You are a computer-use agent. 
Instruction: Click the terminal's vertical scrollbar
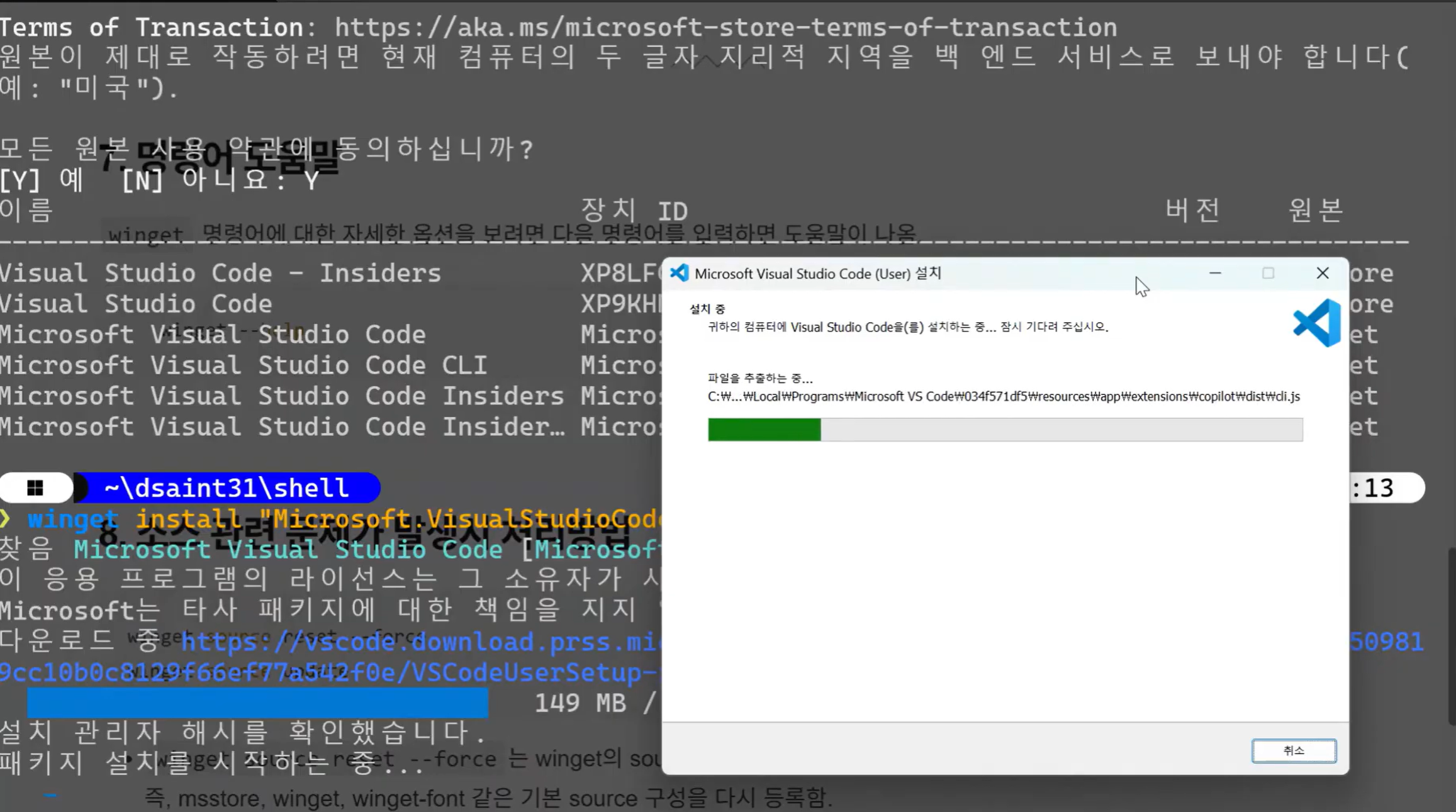click(1451, 635)
